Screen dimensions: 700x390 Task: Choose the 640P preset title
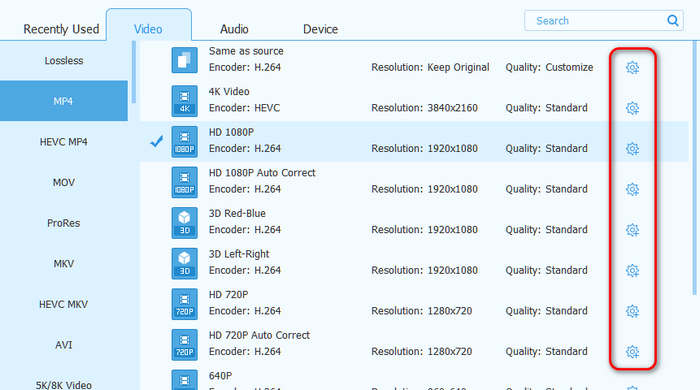[x=220, y=376]
